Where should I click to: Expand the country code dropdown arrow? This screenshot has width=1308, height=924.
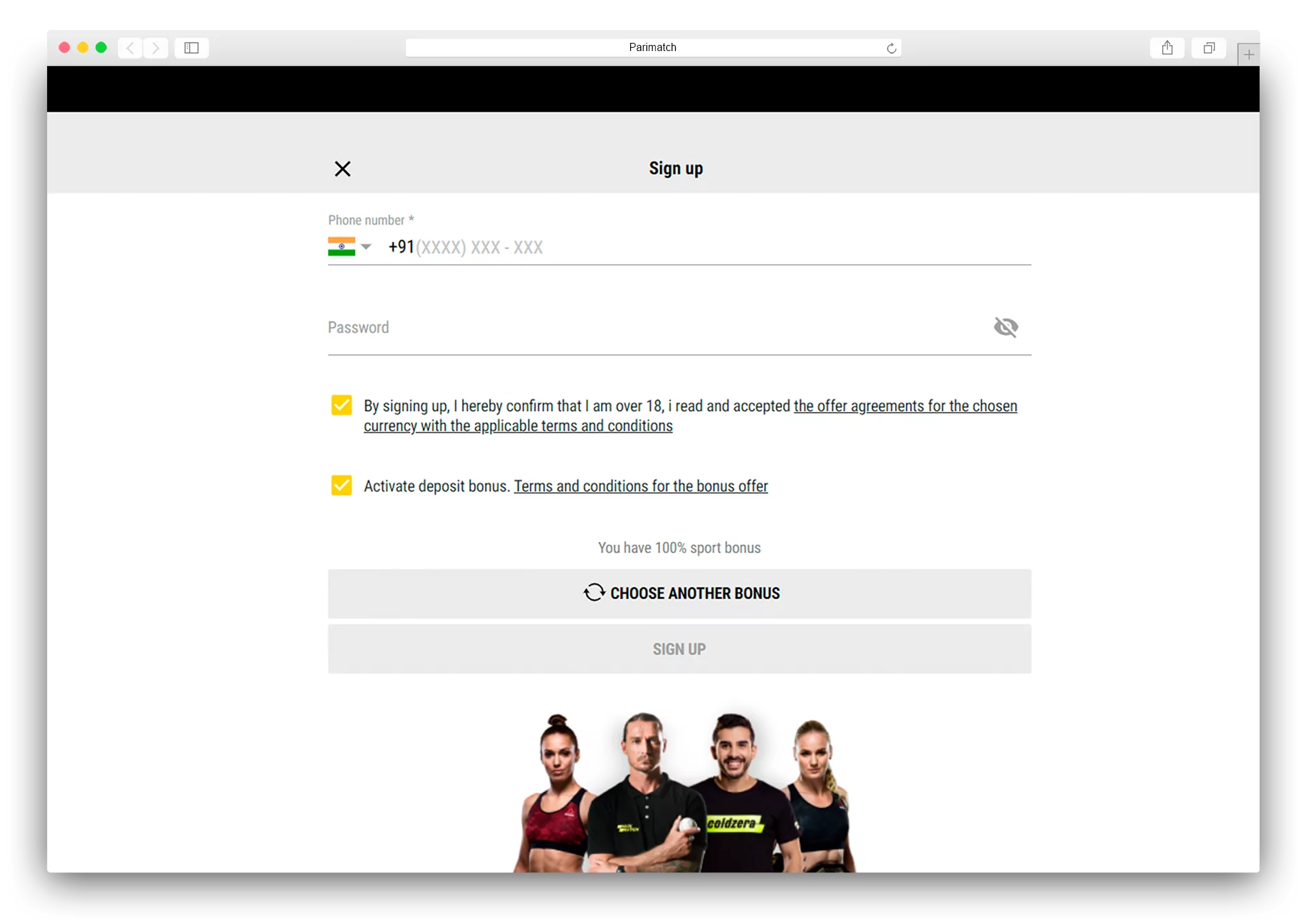tap(367, 246)
